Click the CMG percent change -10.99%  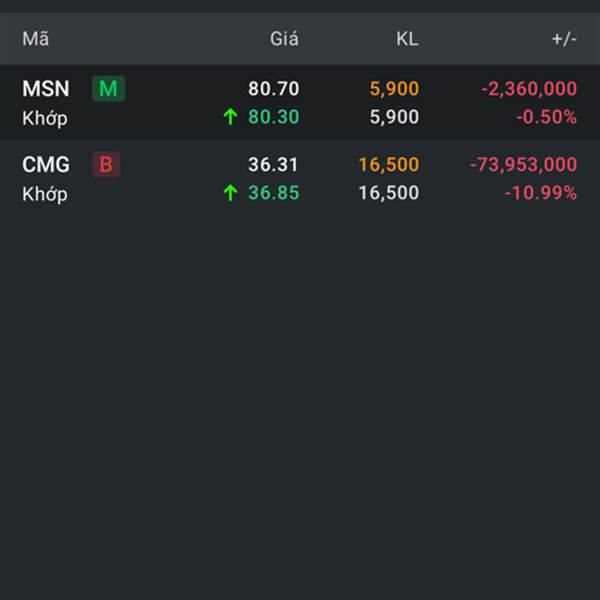tap(540, 193)
